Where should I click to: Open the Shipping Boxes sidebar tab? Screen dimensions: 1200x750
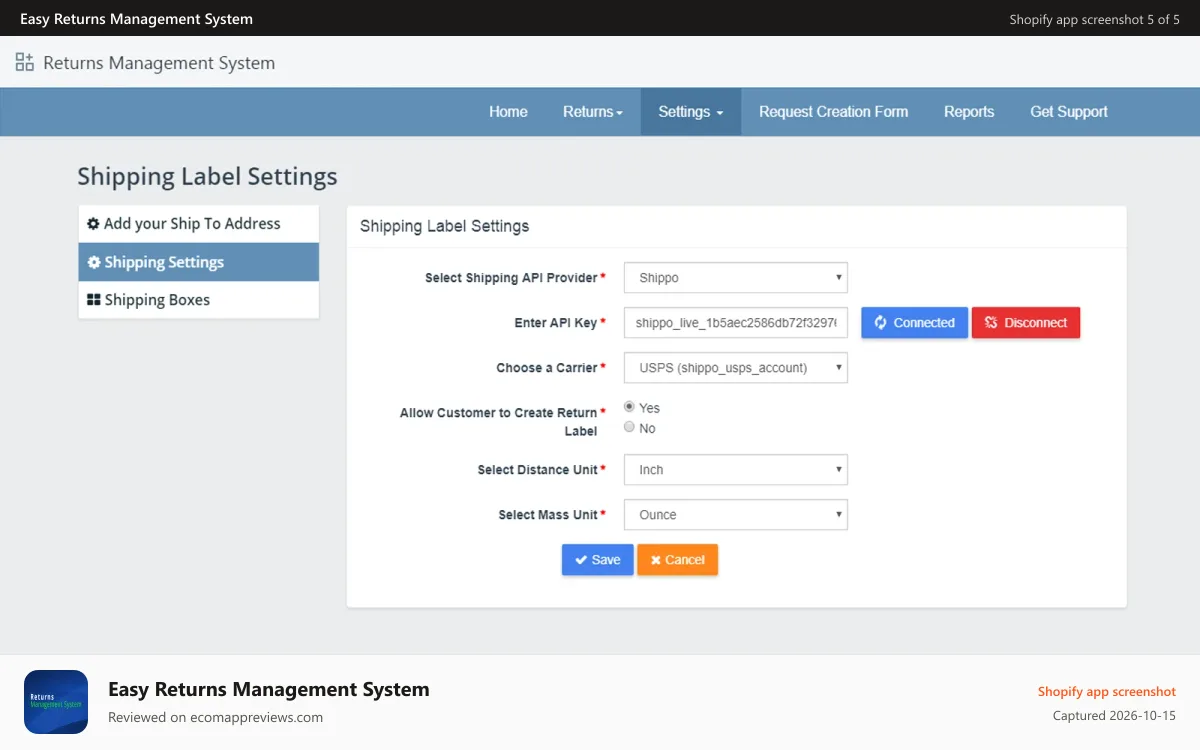coord(199,300)
